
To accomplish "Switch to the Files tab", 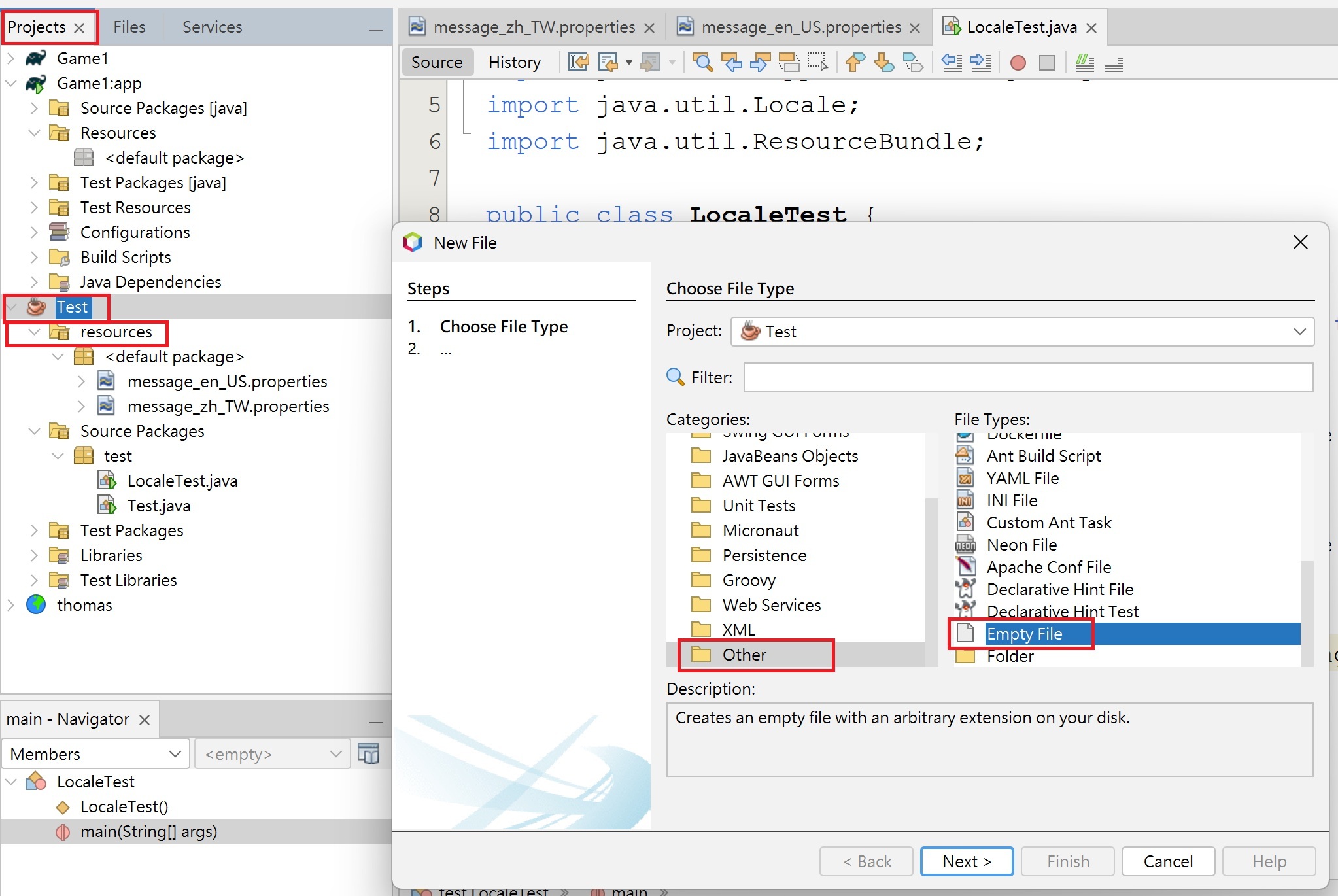I will [x=129, y=27].
